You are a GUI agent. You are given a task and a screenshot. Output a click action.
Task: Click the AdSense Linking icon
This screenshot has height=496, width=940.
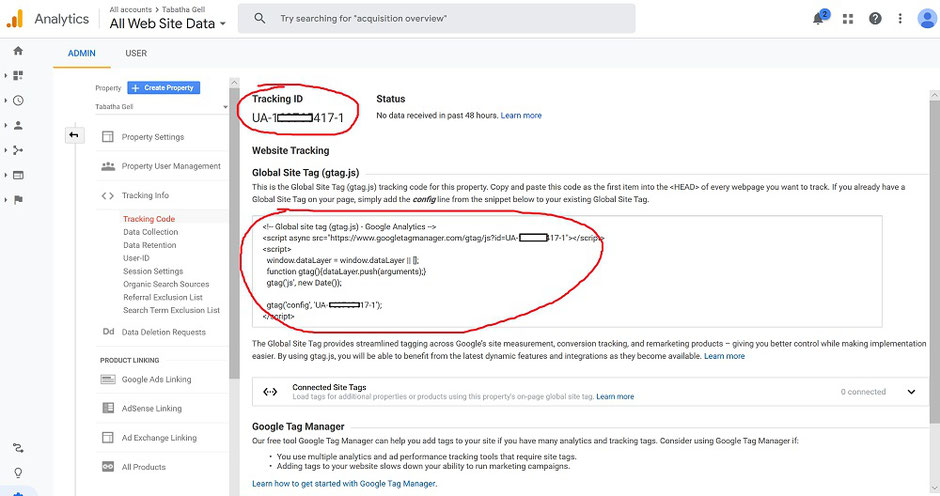[108, 408]
